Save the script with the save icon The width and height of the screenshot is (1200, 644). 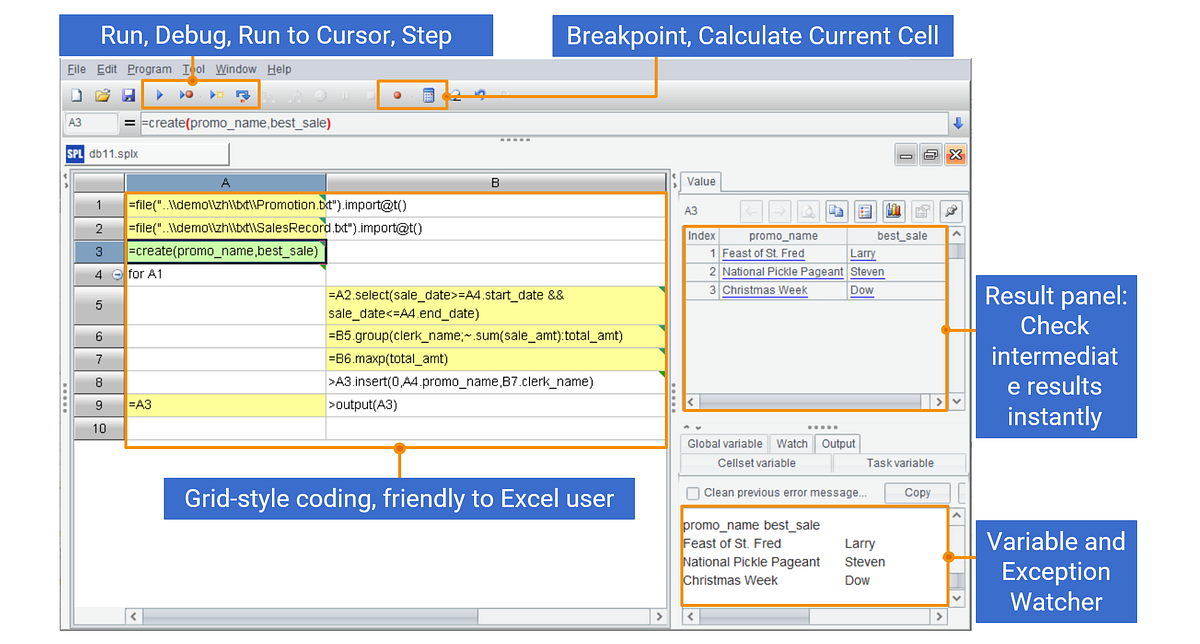(129, 95)
